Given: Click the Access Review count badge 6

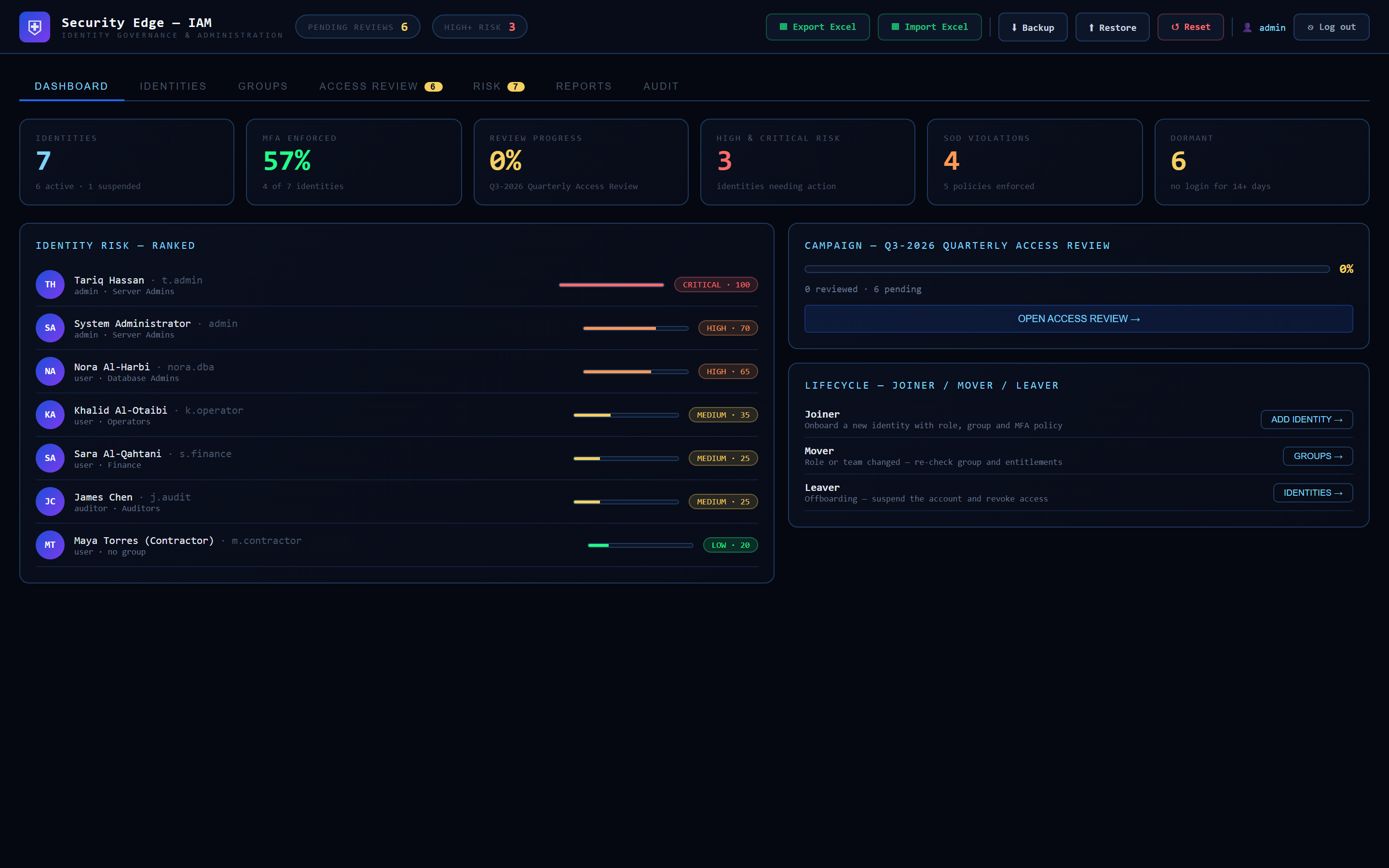Looking at the screenshot, I should click(433, 87).
